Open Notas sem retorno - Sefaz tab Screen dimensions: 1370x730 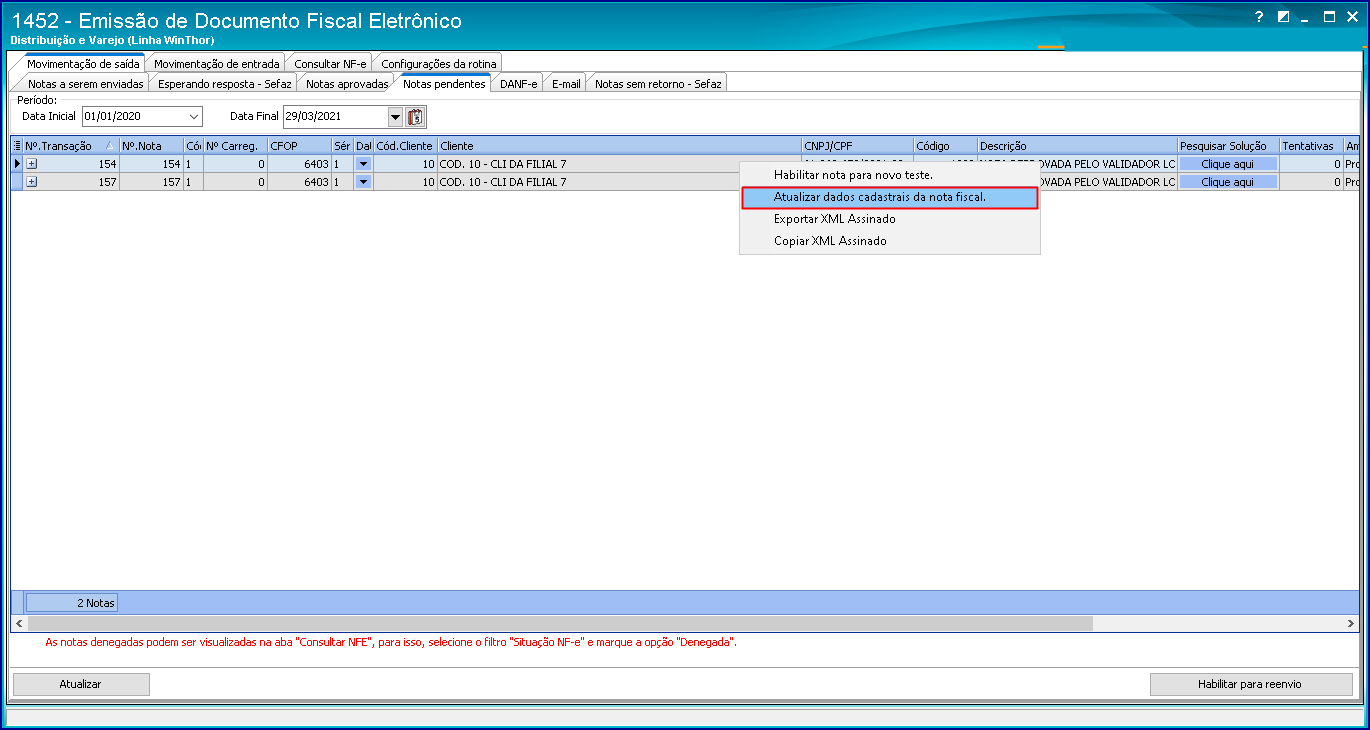[x=658, y=84]
